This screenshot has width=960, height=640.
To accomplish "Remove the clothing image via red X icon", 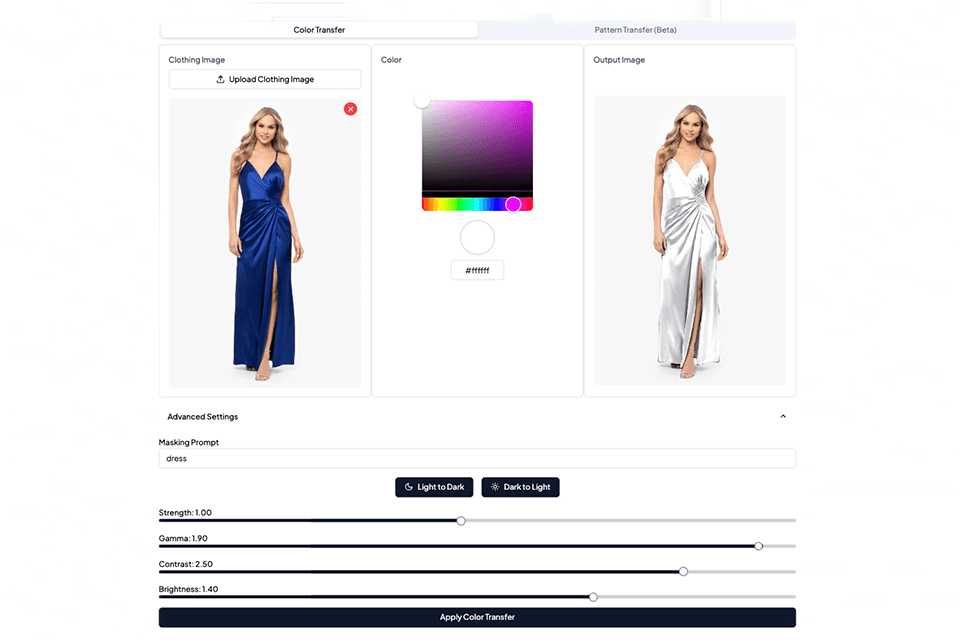I will pyautogui.click(x=350, y=109).
